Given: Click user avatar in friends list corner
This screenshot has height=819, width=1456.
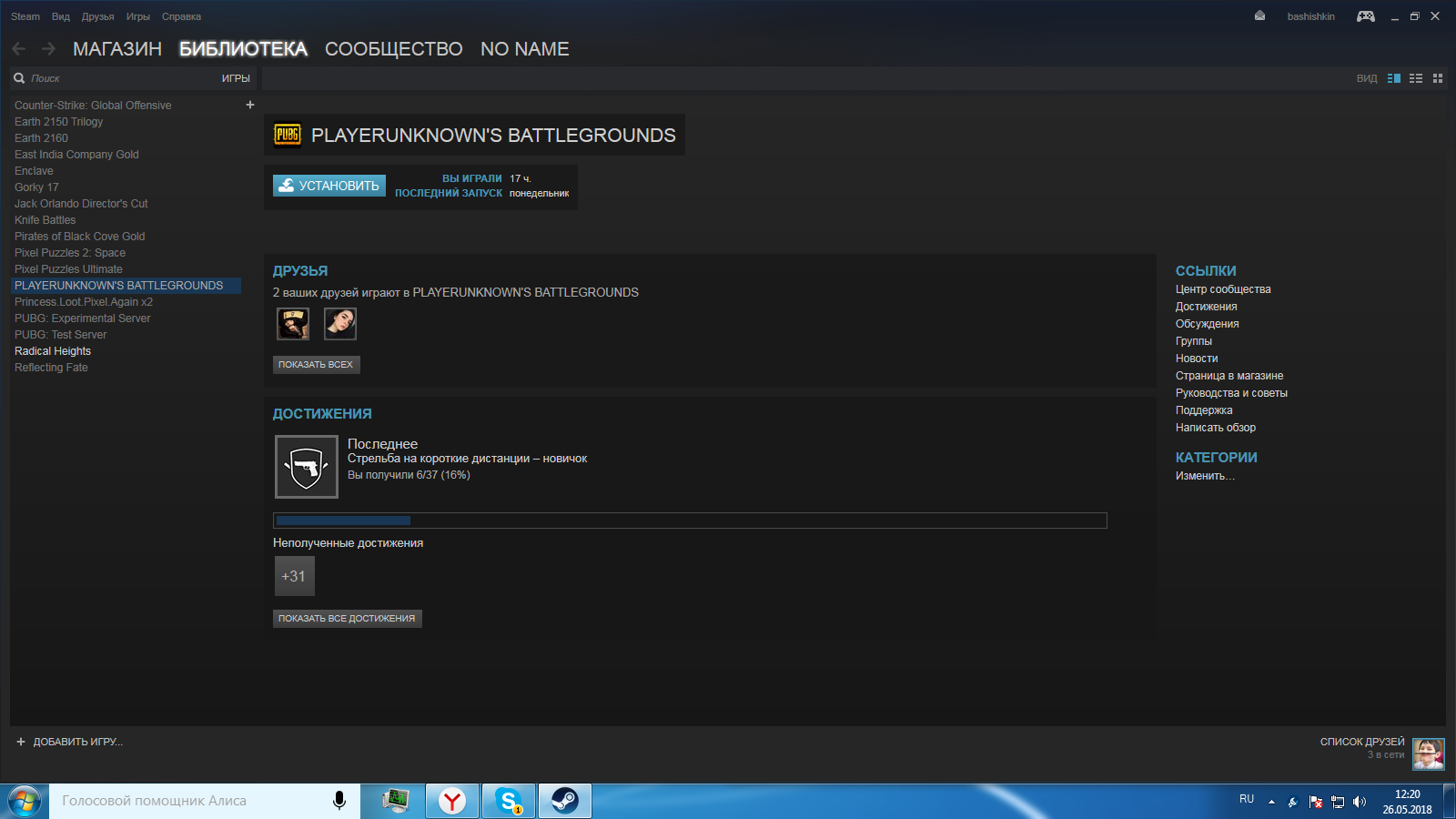Looking at the screenshot, I should coord(1429,753).
